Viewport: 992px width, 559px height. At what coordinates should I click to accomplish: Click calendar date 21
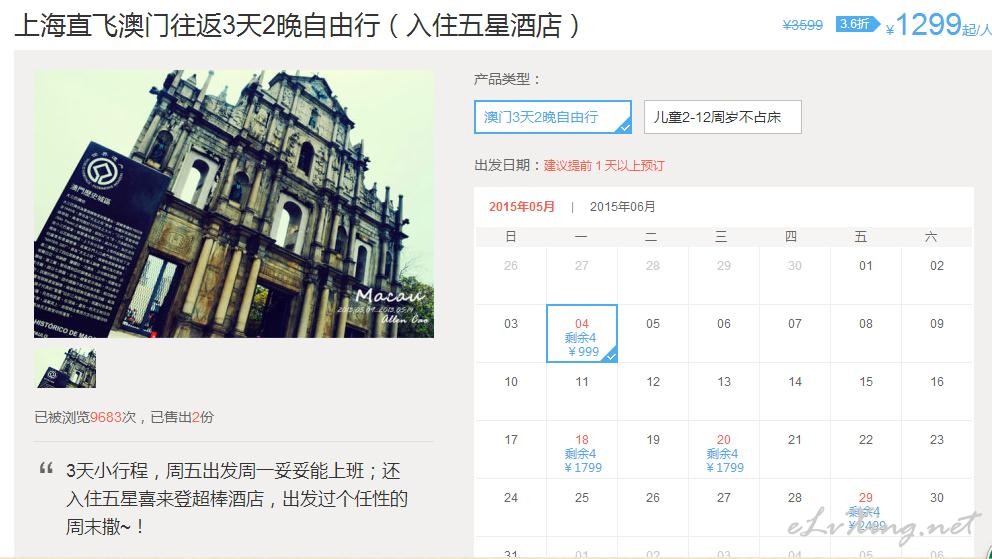click(795, 439)
